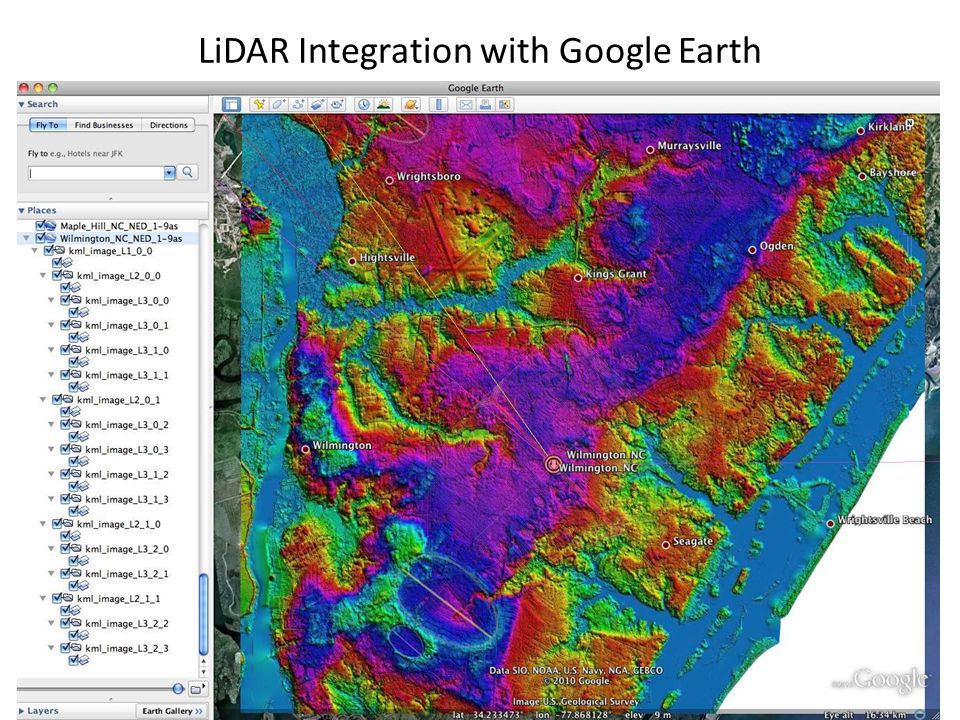Click the Places scrollbar down arrow
The height and width of the screenshot is (720, 960).
tap(204, 672)
